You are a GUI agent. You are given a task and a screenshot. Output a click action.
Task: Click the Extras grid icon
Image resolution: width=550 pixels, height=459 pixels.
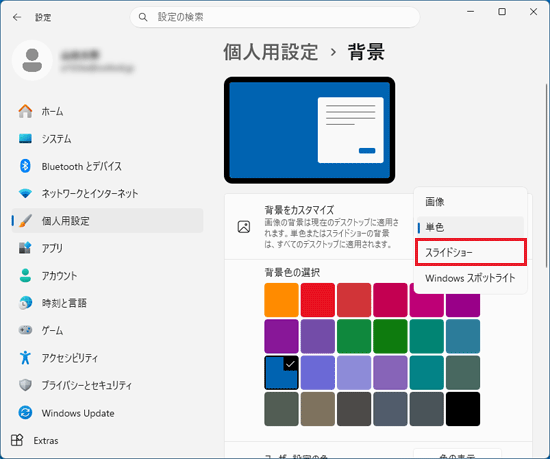(17, 440)
